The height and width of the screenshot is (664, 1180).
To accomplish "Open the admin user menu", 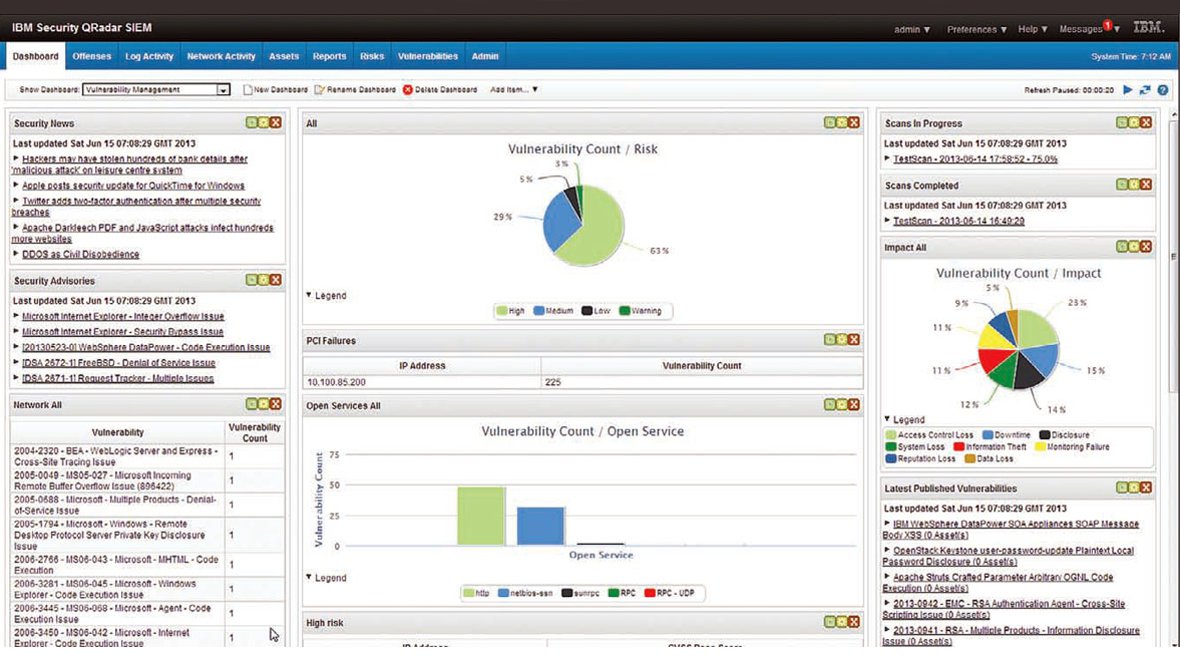I will [912, 29].
